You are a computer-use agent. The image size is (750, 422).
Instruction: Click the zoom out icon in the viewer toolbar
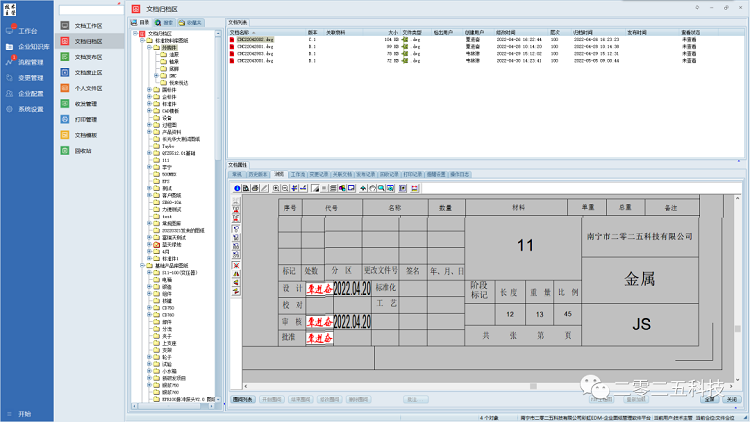tap(285, 189)
